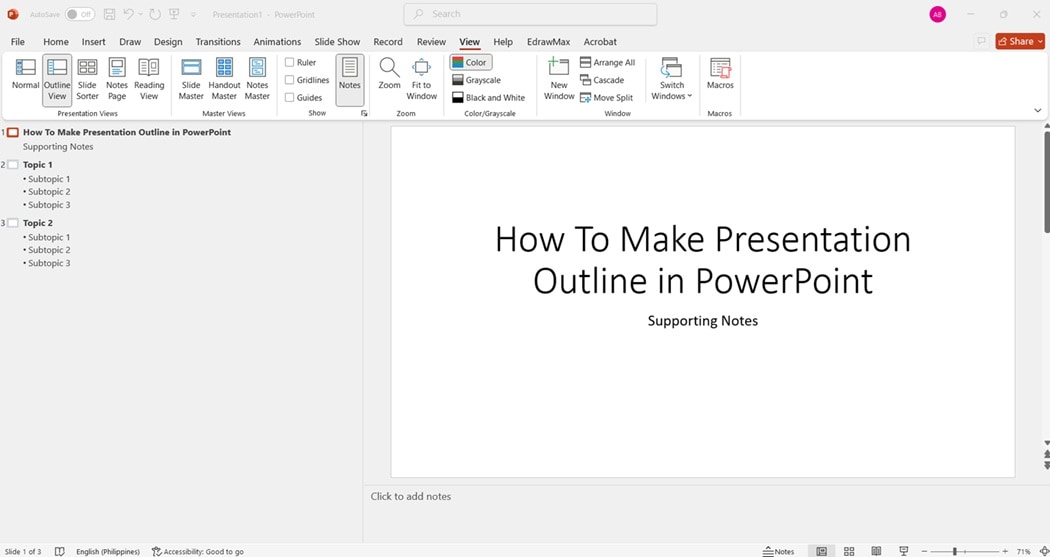Open Notes Page view

[x=117, y=80]
